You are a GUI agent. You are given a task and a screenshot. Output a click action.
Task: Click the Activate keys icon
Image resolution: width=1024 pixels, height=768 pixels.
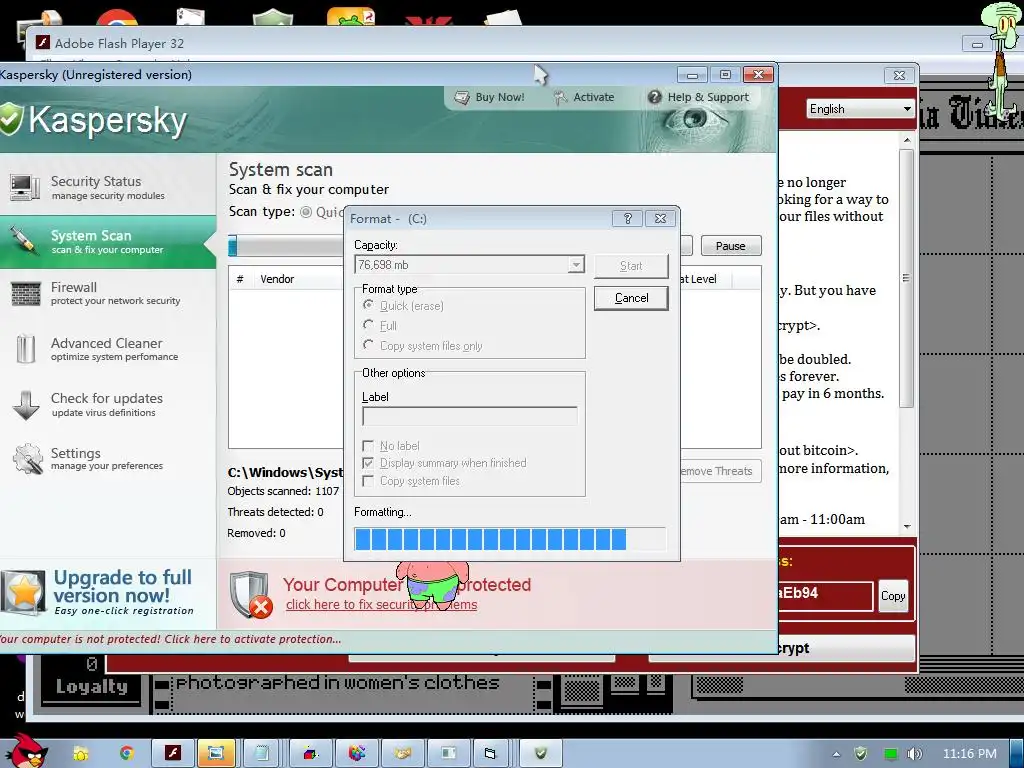click(x=560, y=97)
